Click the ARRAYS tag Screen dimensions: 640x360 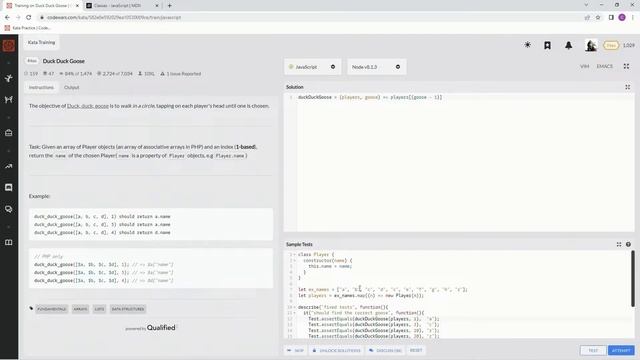click(x=80, y=309)
